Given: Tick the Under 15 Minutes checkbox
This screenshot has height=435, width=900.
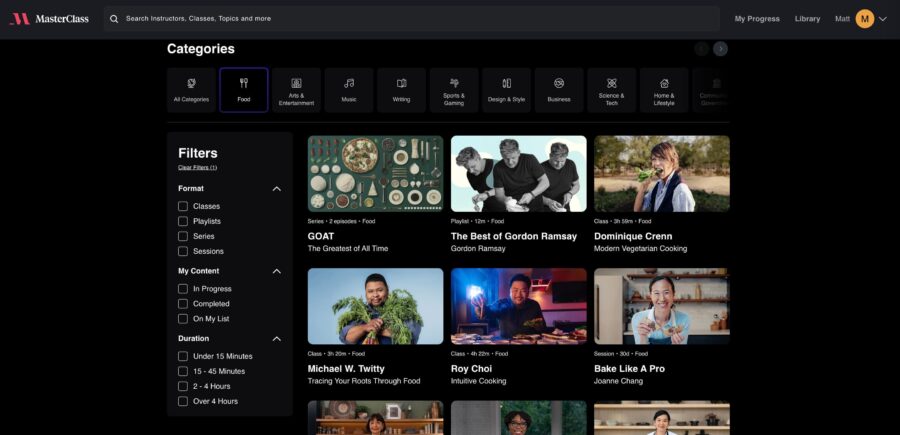Looking at the screenshot, I should pos(183,356).
